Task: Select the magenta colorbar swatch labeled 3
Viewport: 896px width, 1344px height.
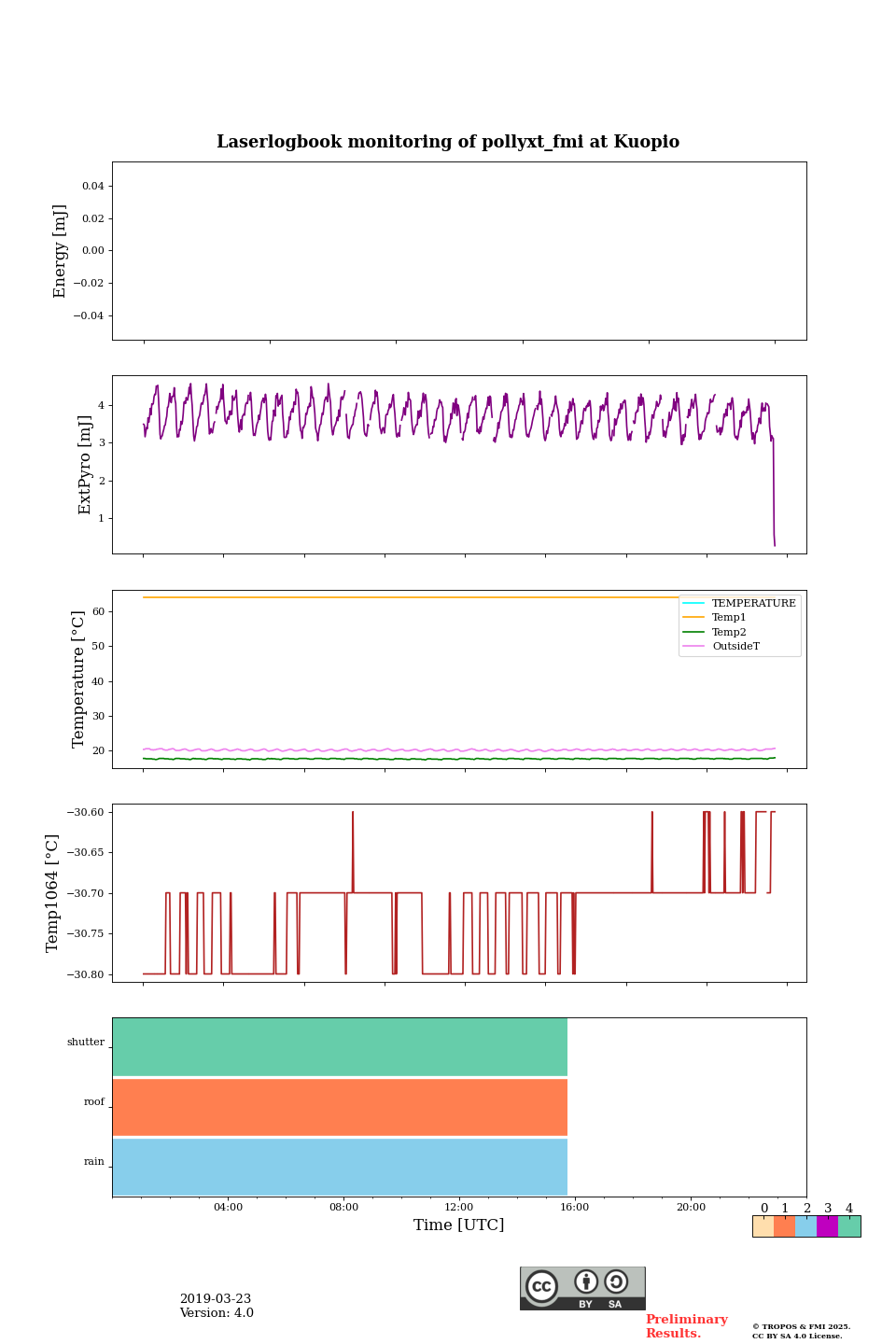Action: tap(827, 1226)
